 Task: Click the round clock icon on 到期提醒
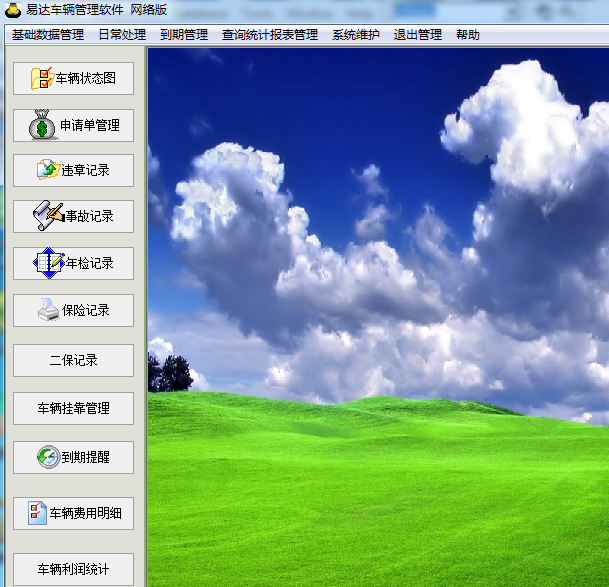coord(49,457)
